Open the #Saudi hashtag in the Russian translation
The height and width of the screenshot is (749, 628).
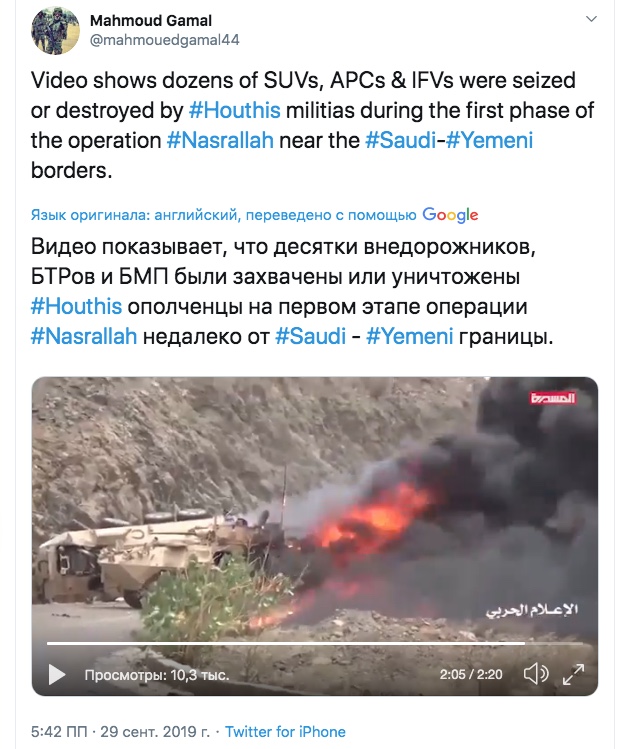point(311,337)
